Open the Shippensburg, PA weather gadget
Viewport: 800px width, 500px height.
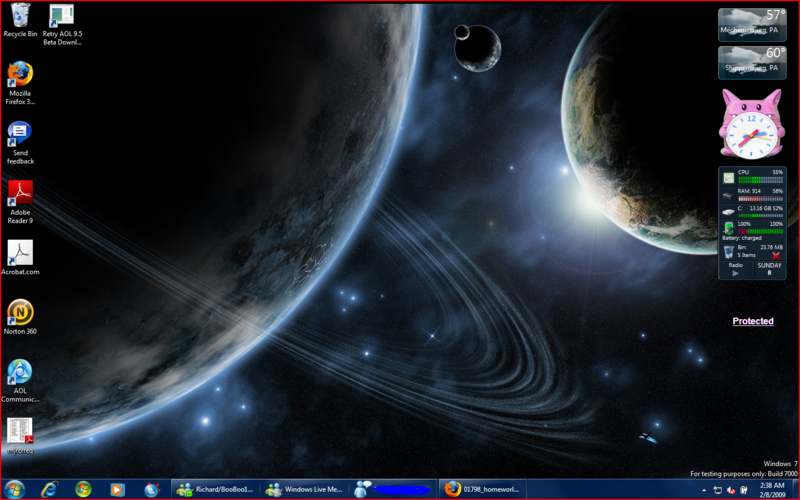pos(752,63)
